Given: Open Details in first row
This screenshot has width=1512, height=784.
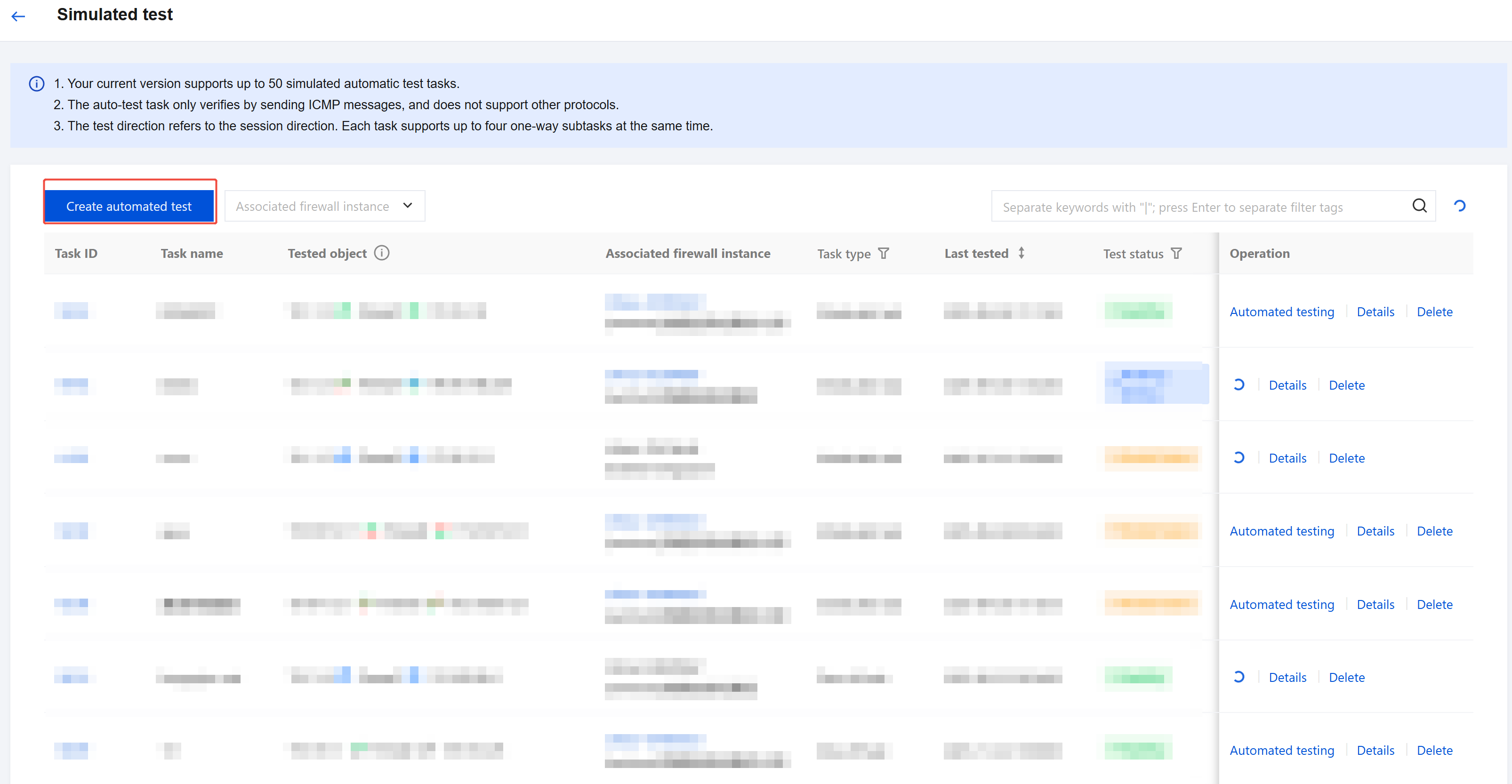Looking at the screenshot, I should pyautogui.click(x=1375, y=312).
